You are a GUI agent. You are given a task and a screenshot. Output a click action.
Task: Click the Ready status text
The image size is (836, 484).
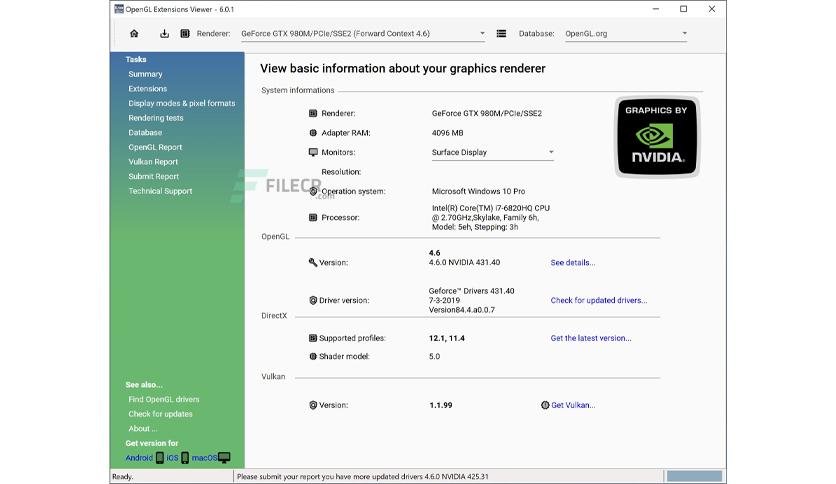pyautogui.click(x=123, y=477)
